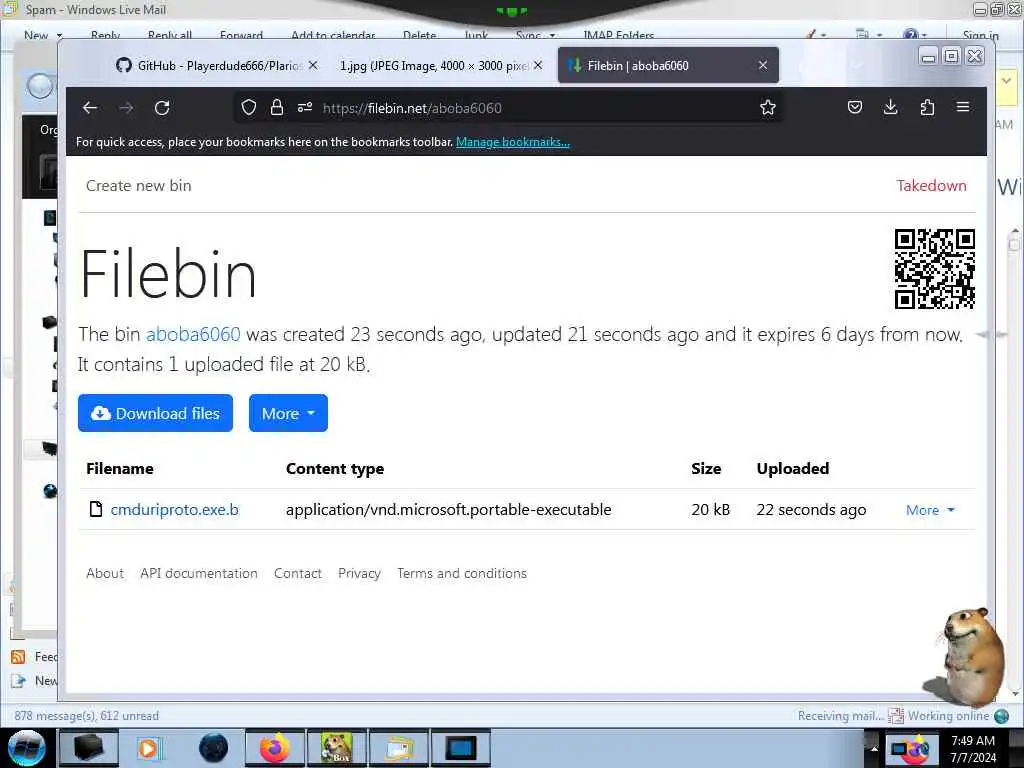Expand the blue More dropdown button
The height and width of the screenshot is (768, 1024).
[288, 413]
